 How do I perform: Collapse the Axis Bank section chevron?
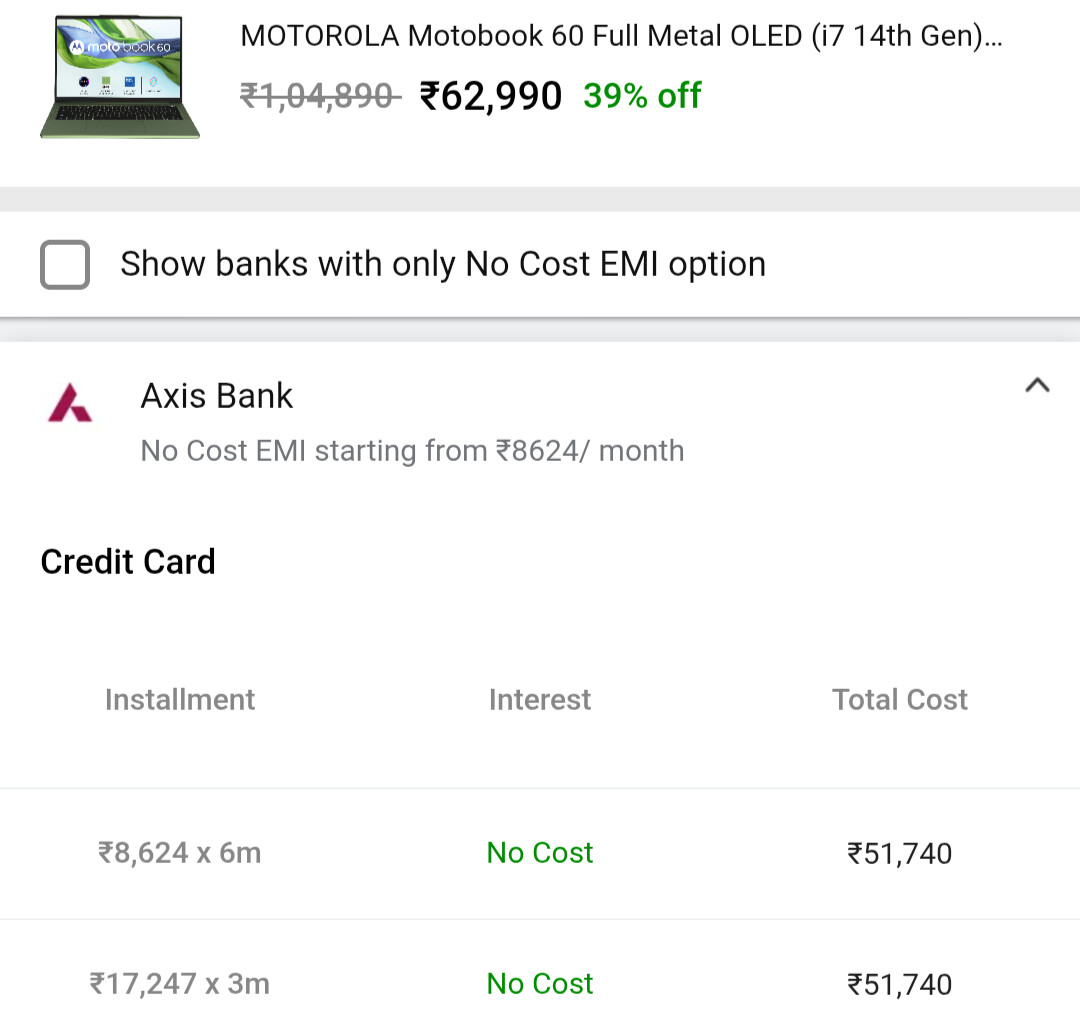pyautogui.click(x=1037, y=385)
